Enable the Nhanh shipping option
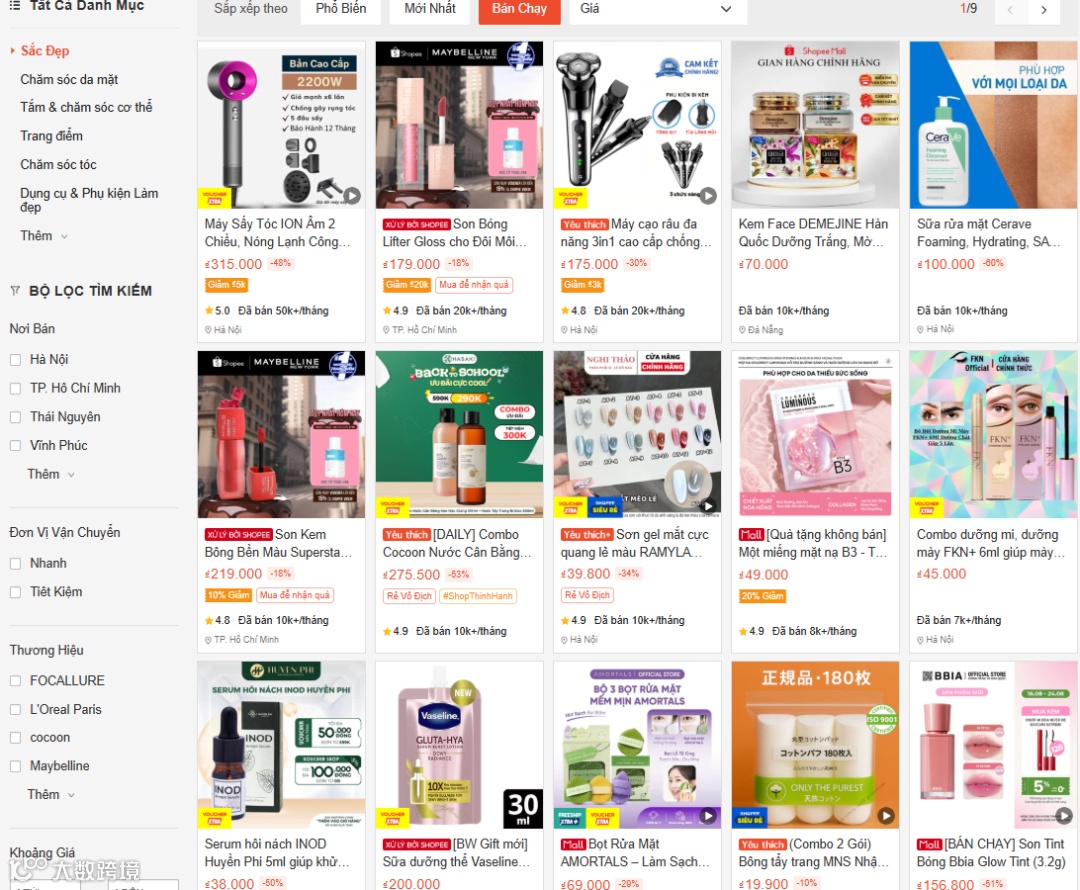 (x=15, y=563)
